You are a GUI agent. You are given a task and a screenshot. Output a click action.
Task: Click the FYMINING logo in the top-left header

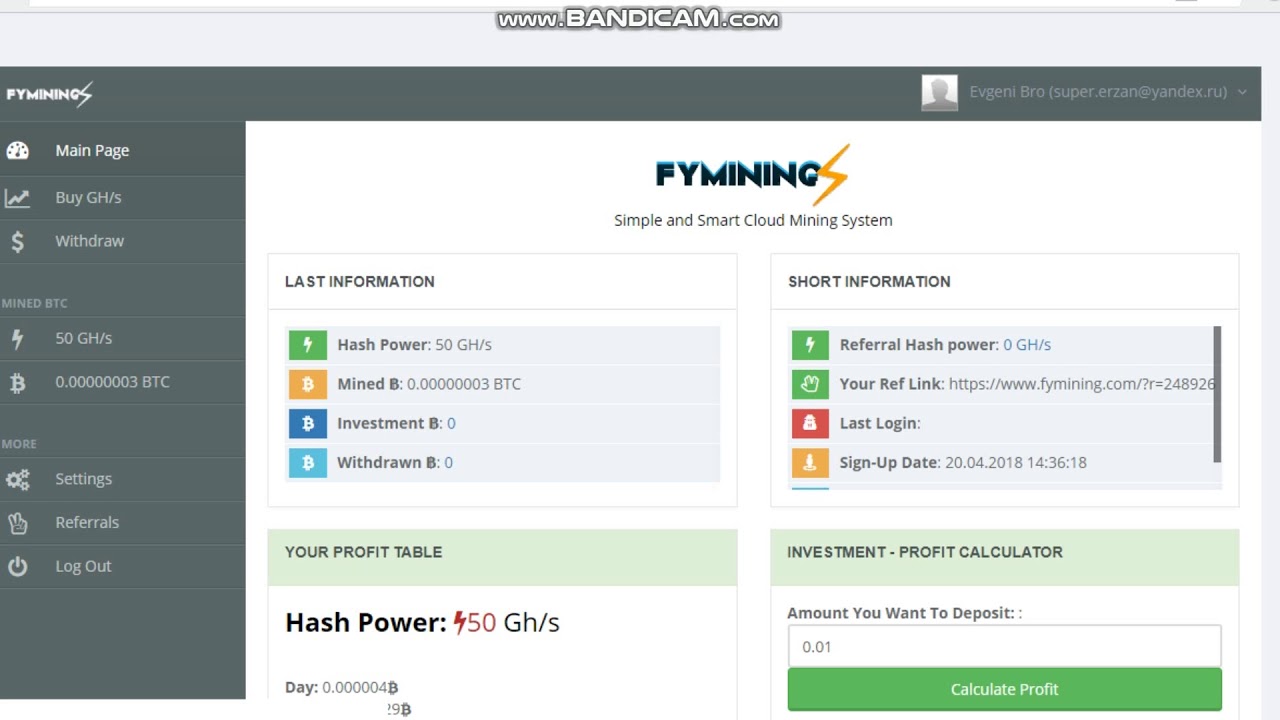click(x=49, y=94)
